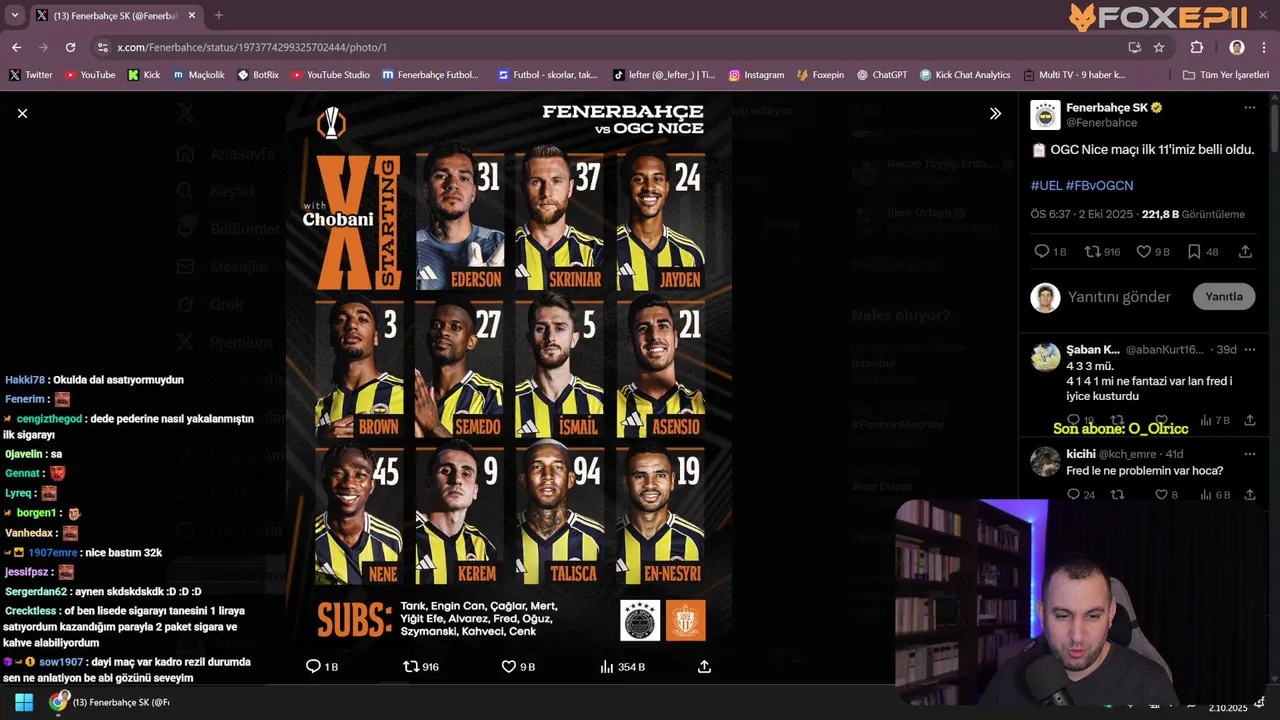Viewport: 1280px width, 720px height.
Task: Click Şaban K's reply avatar
Action: [1045, 357]
